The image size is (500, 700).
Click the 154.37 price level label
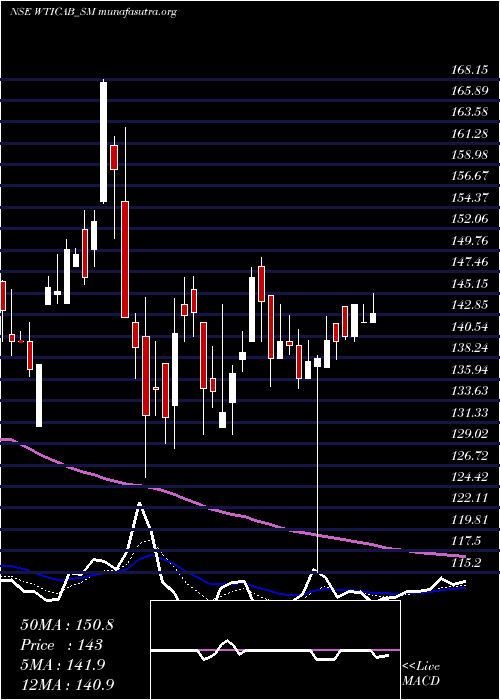pos(469,198)
